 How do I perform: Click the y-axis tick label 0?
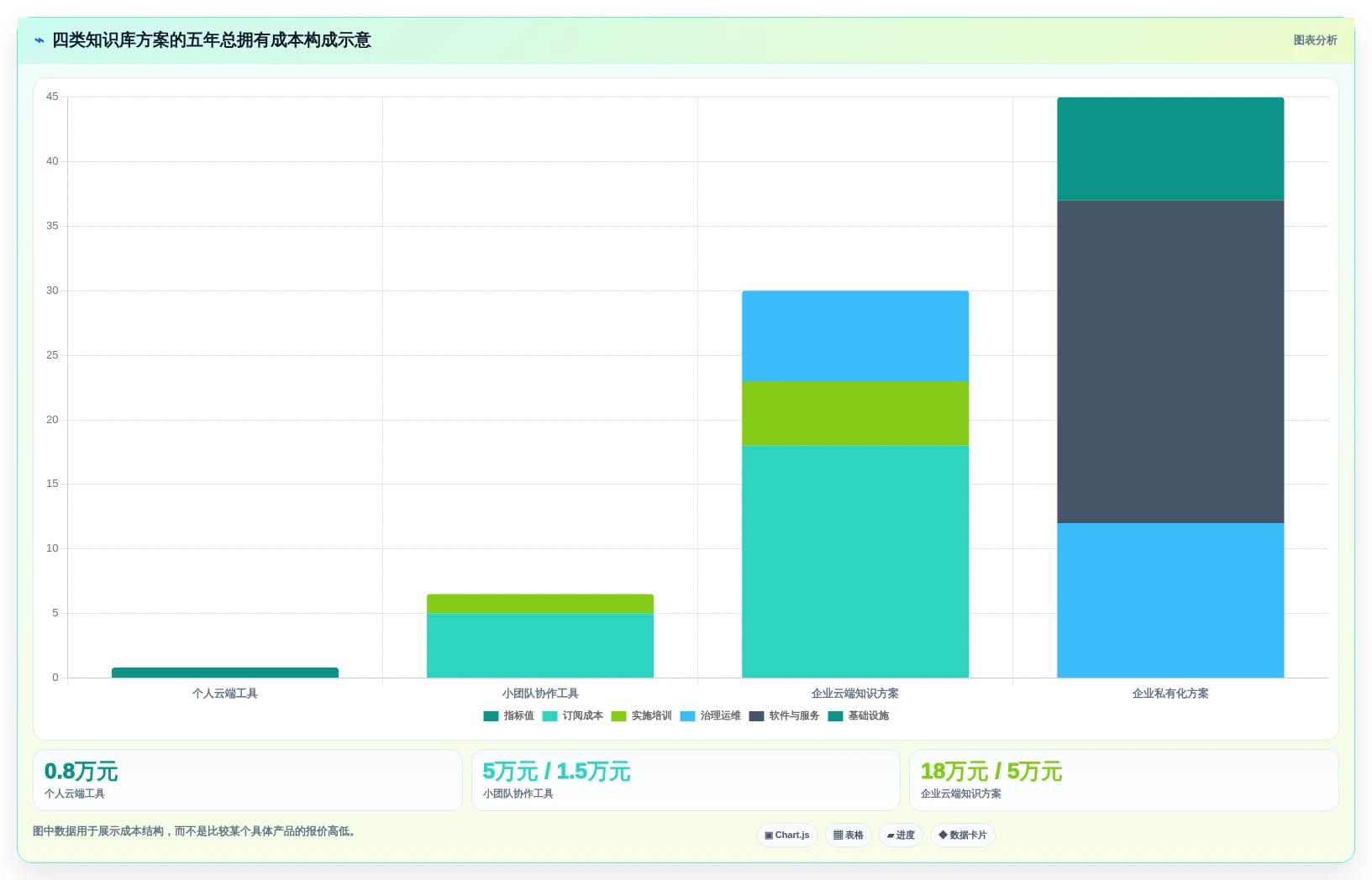[55, 678]
